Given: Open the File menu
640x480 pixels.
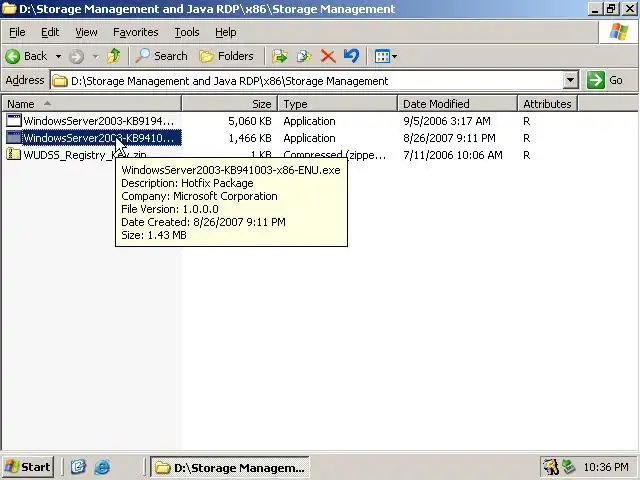Looking at the screenshot, I should pos(17,32).
